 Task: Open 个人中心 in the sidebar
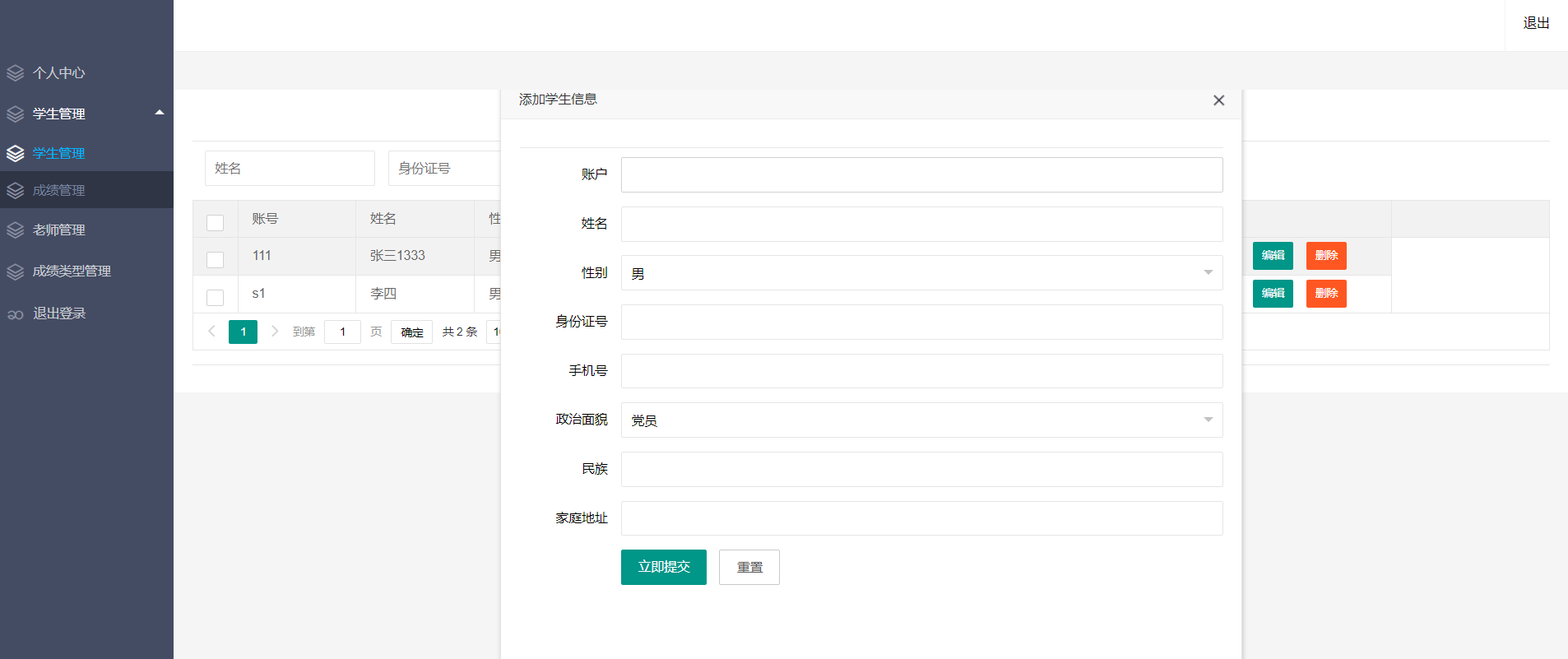59,73
